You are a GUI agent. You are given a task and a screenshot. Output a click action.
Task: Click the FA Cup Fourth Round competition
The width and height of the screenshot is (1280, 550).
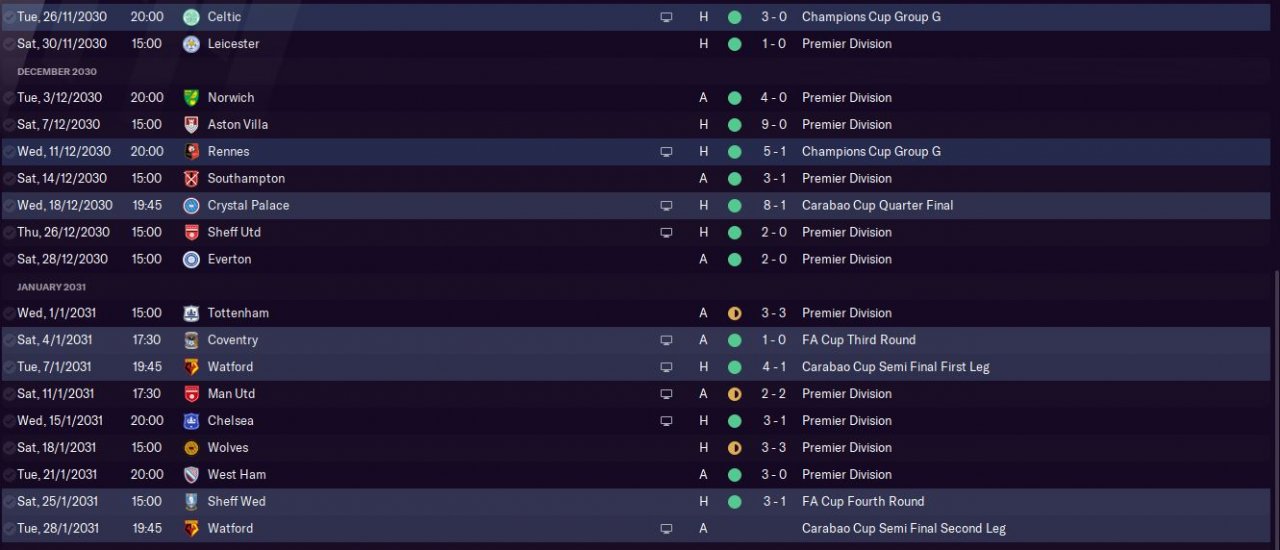tap(862, 502)
